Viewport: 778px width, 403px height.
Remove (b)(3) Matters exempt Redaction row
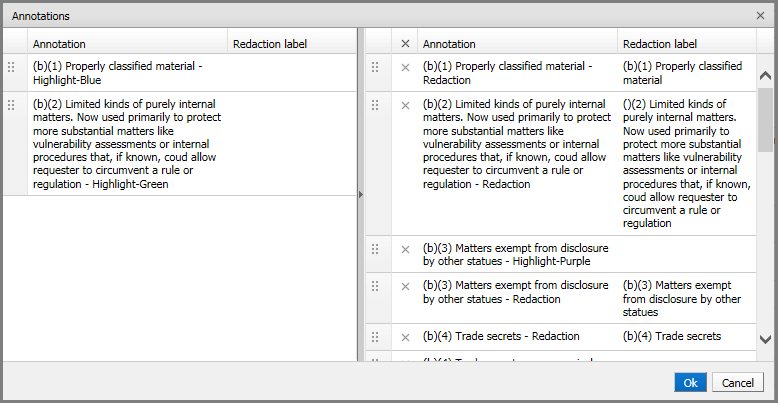pyautogui.click(x=405, y=286)
